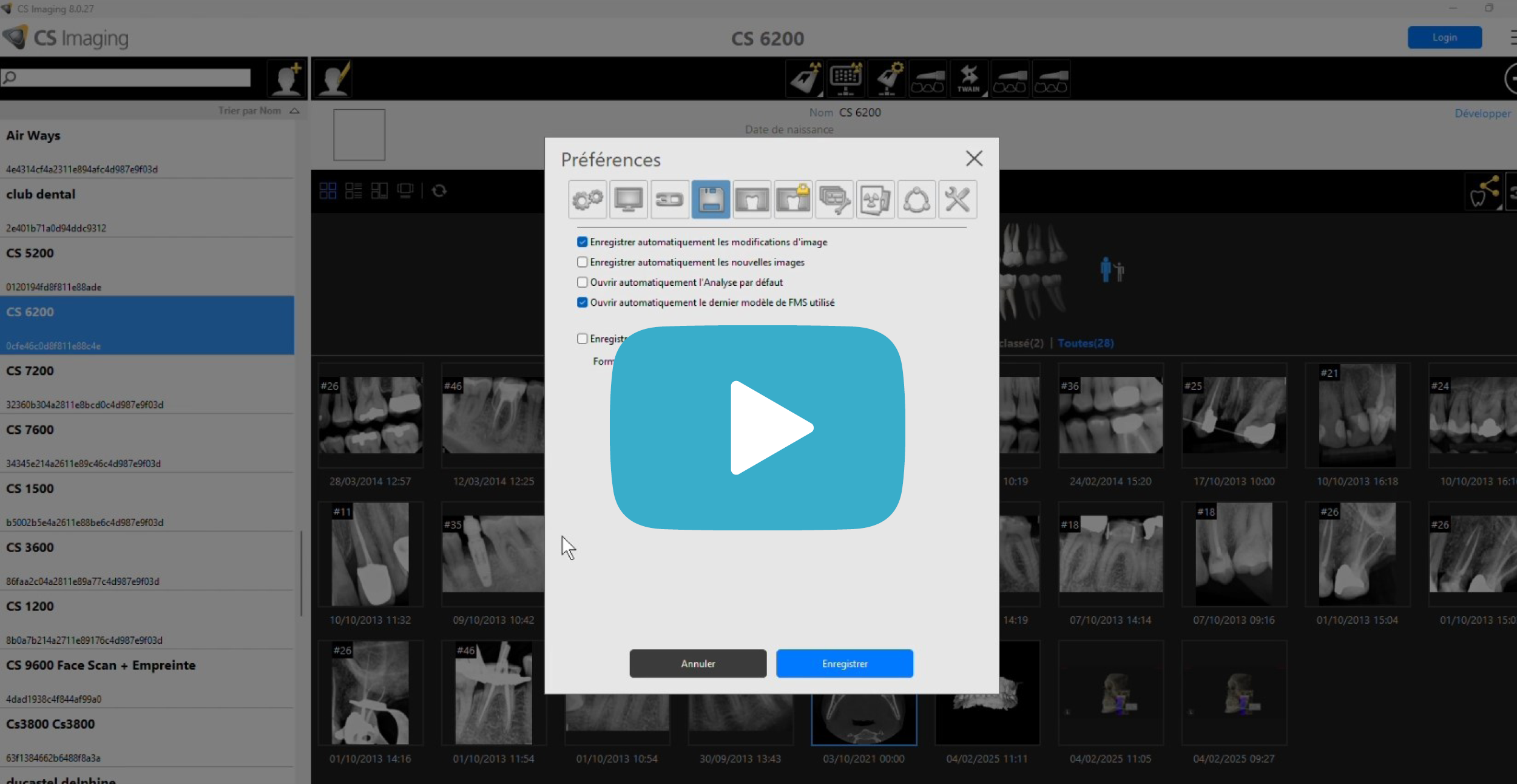Open X-ray thumbnail dated 10/10/2013 11:32
The width and height of the screenshot is (1517, 784).
370,554
